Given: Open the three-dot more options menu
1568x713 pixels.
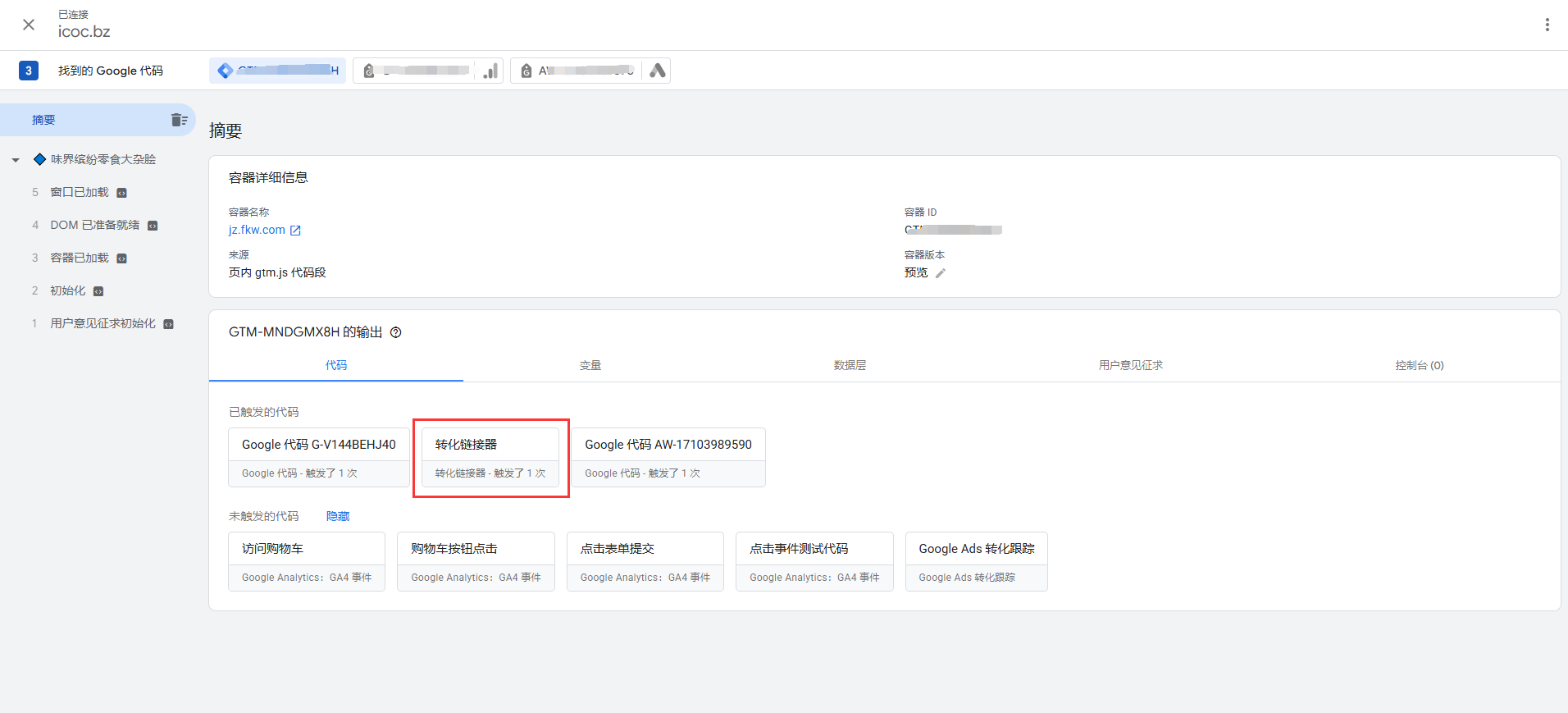Looking at the screenshot, I should pyautogui.click(x=1547, y=25).
